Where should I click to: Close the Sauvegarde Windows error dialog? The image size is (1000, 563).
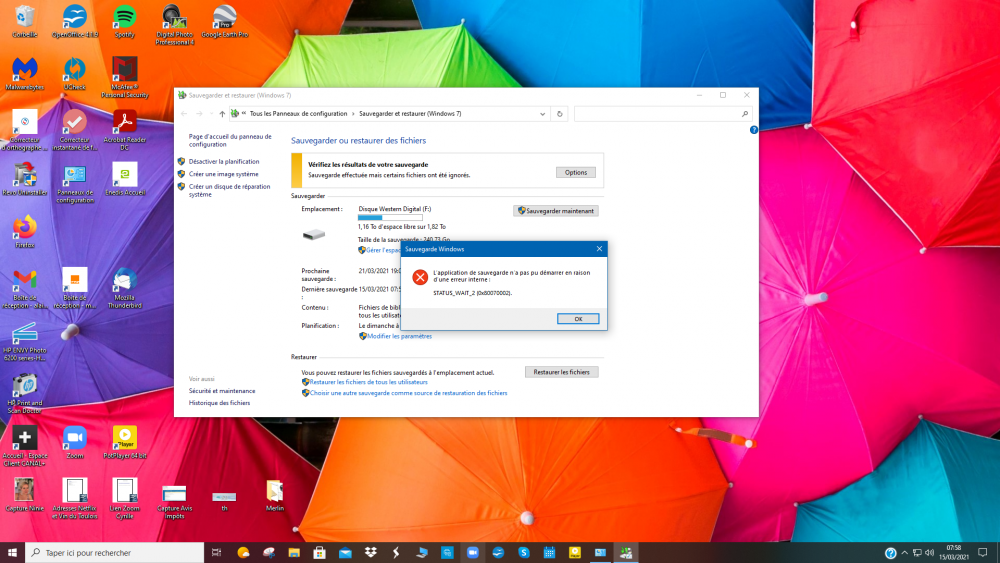click(599, 248)
